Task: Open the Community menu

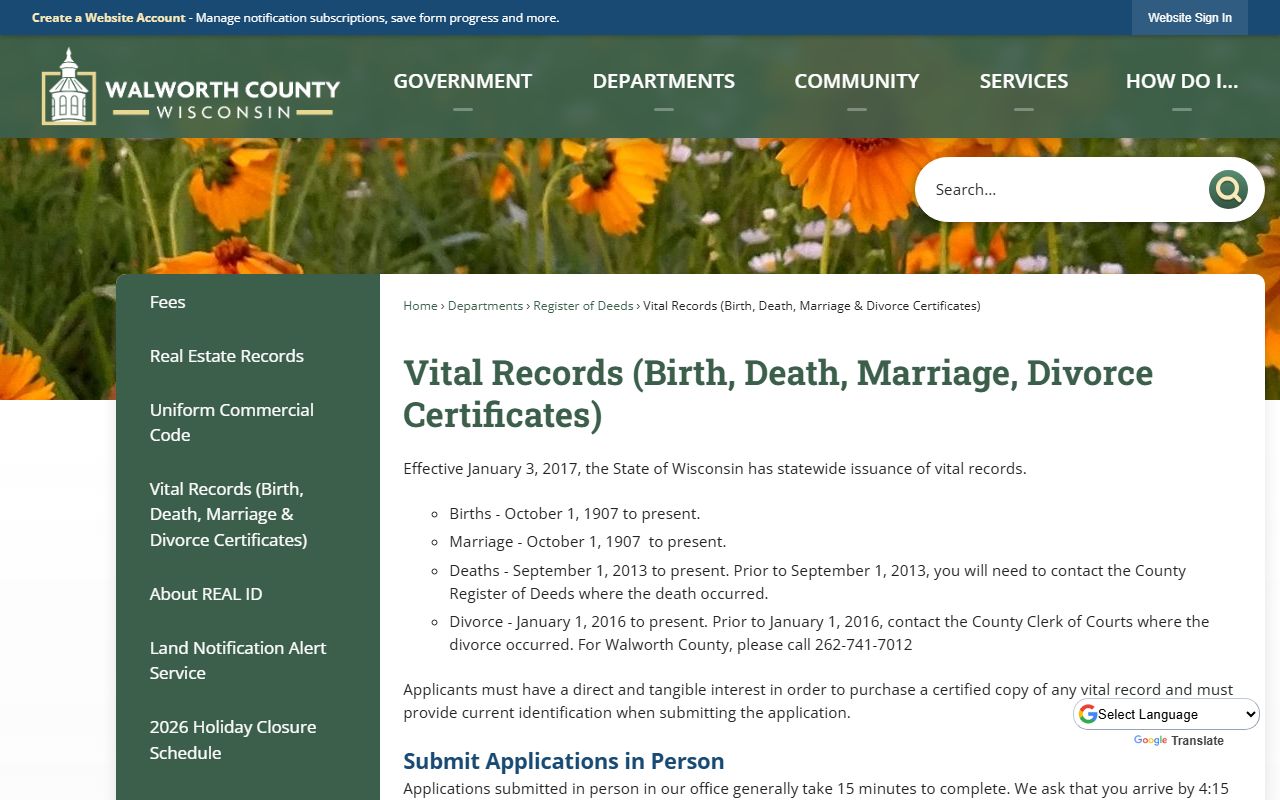Action: click(x=856, y=81)
